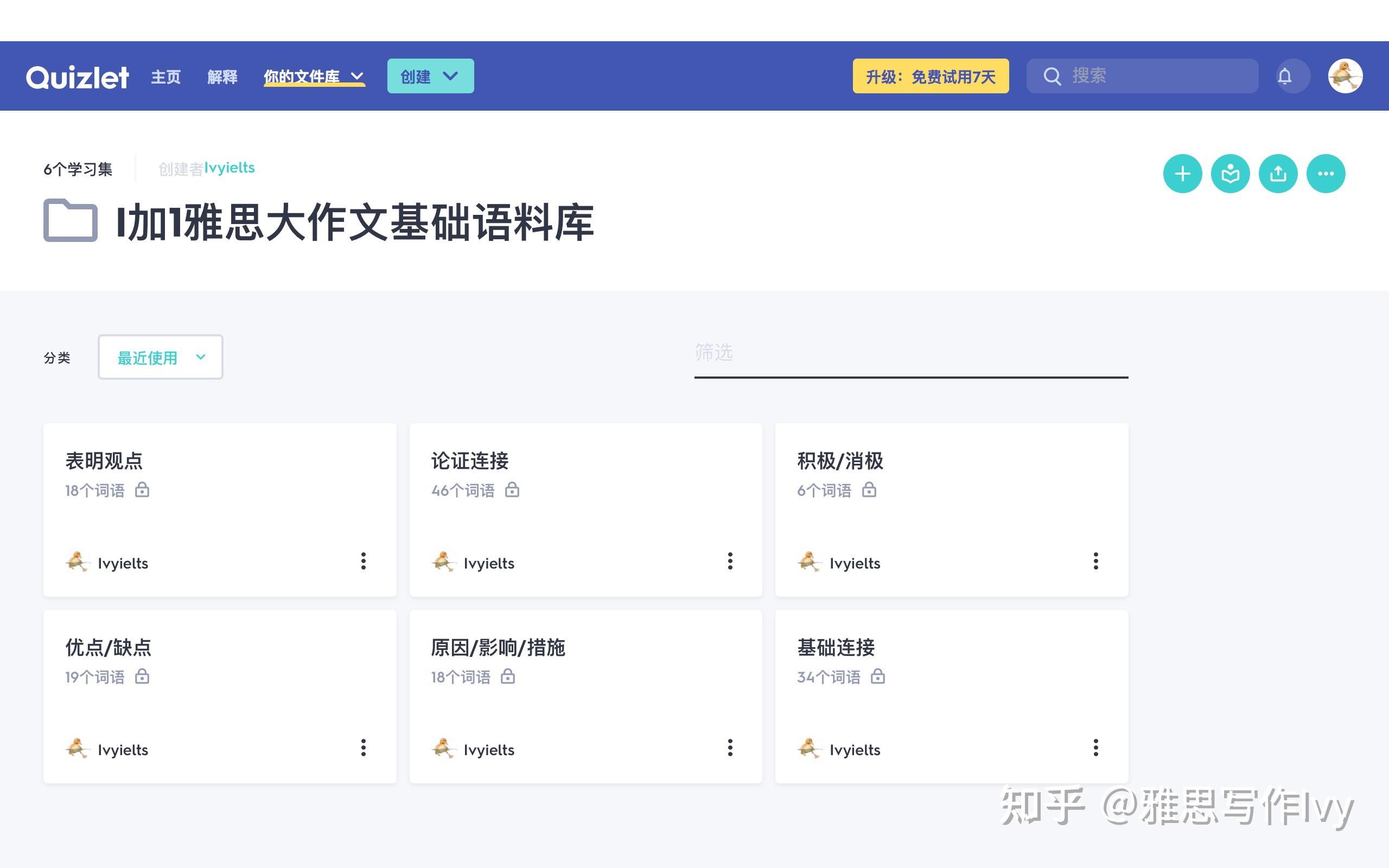Expand the 最近使用 sort dropdown

coord(160,357)
